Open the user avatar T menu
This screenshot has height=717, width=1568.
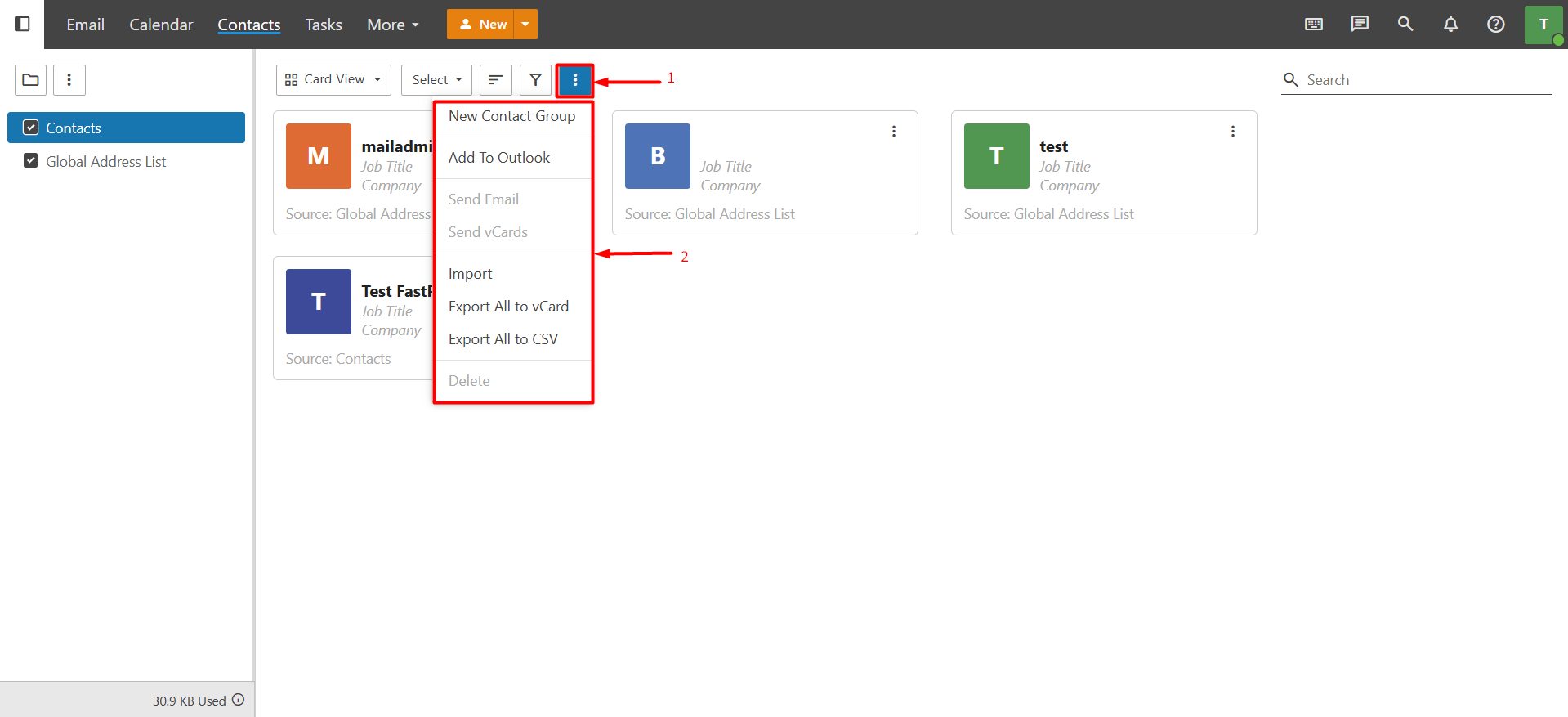[1543, 25]
